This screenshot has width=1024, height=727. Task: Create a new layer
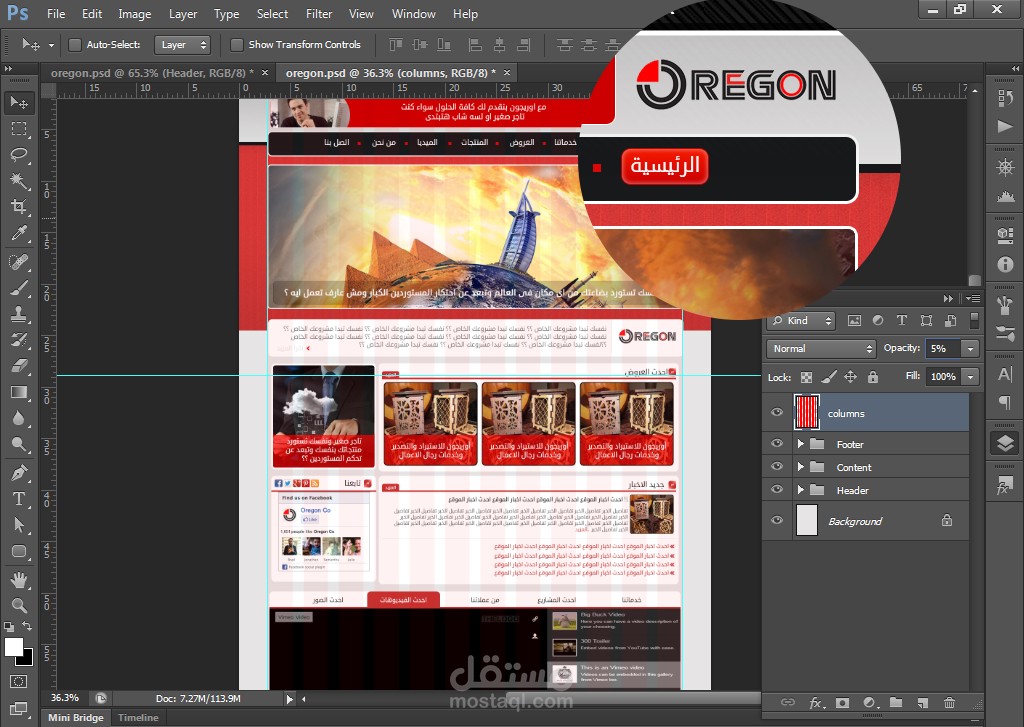(x=923, y=702)
